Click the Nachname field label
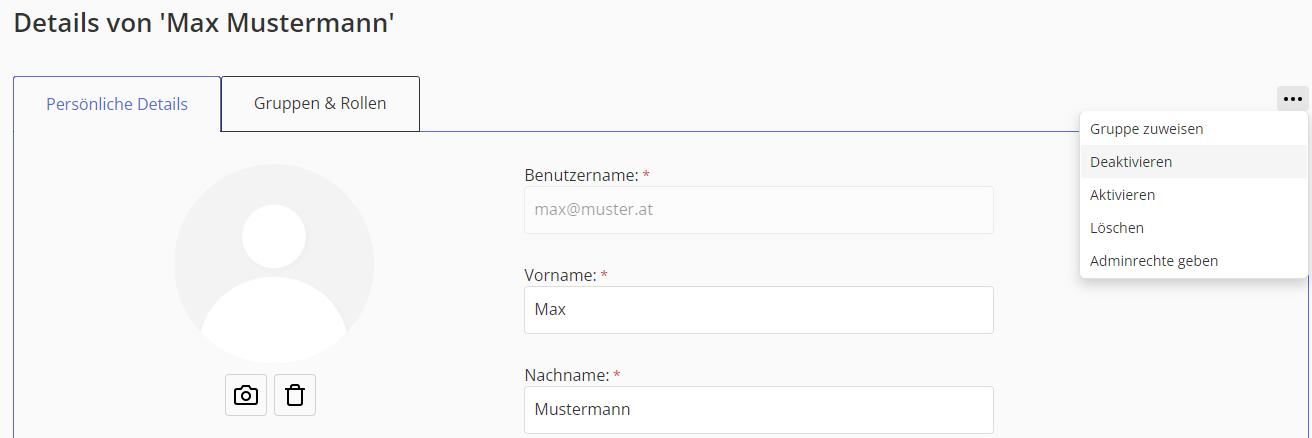The height and width of the screenshot is (438, 1312). point(566,375)
